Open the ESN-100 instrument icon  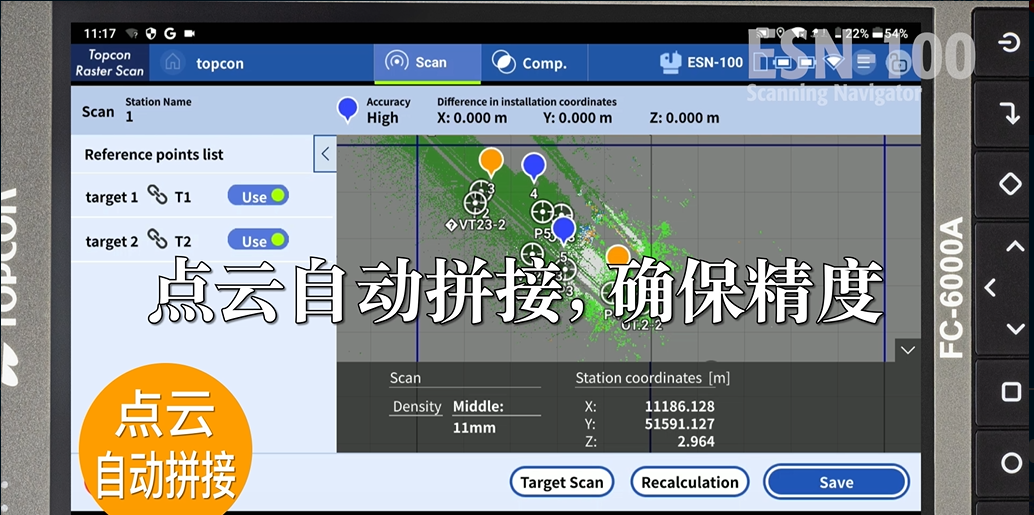[671, 62]
